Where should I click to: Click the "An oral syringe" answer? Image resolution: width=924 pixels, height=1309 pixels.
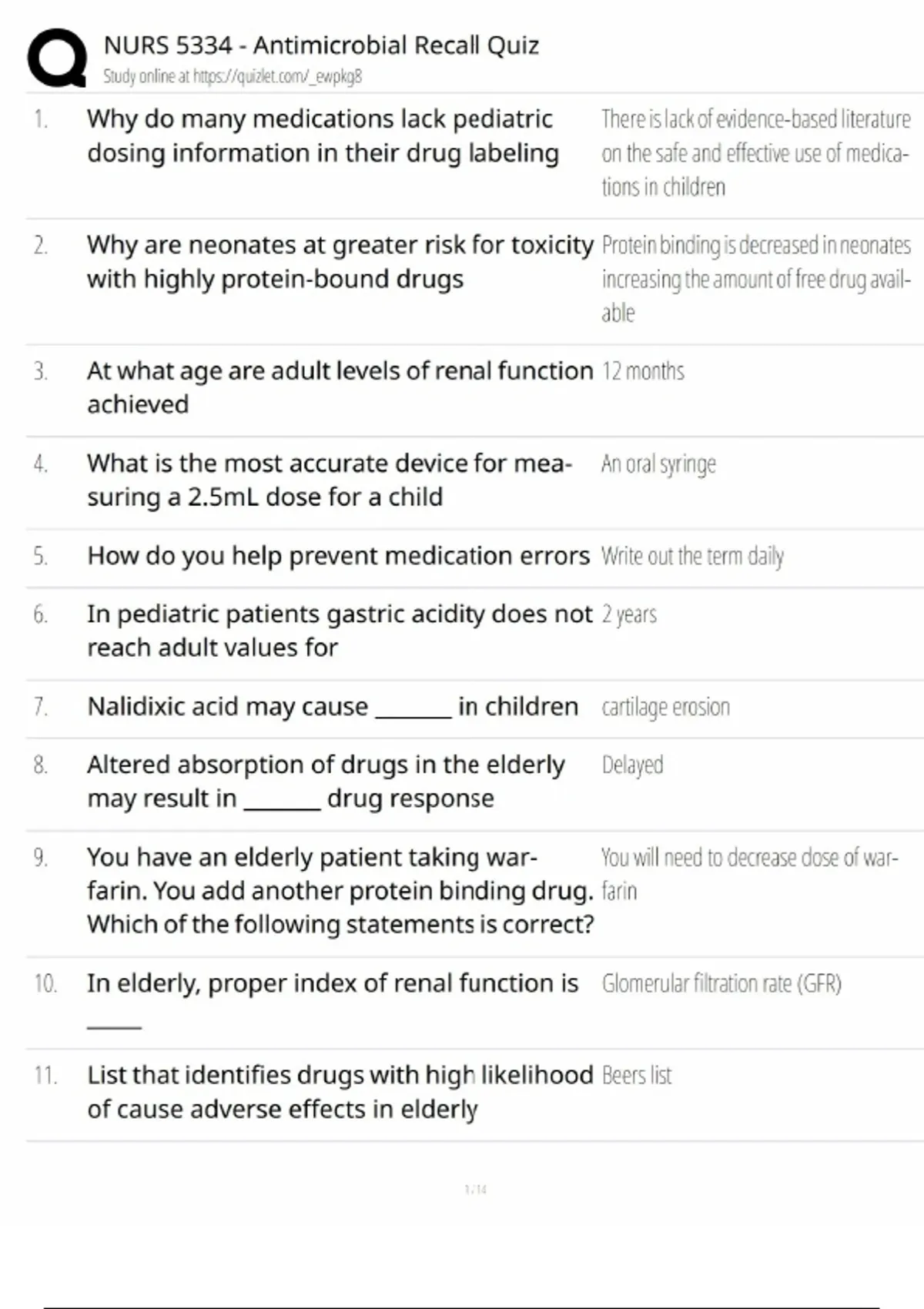pyautogui.click(x=658, y=464)
